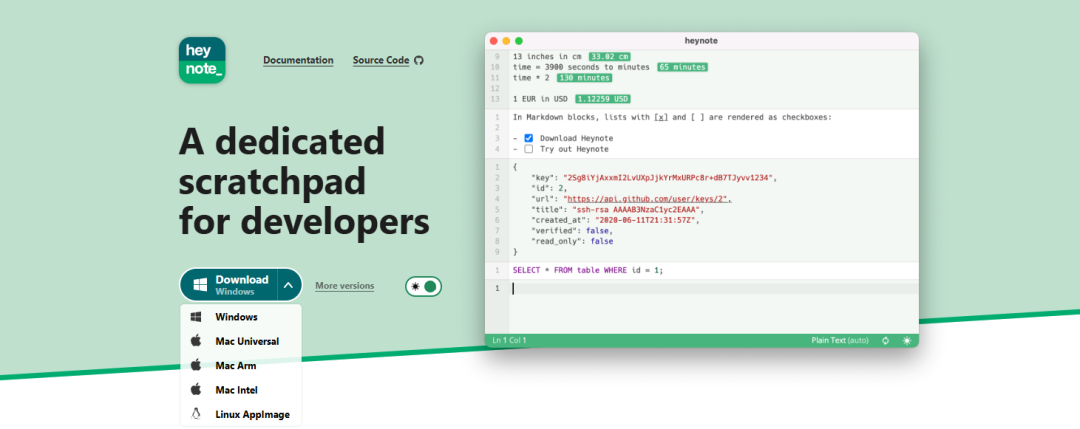Click the Windows logo on the Download button
Screen dimensions: 1080x429
pos(200,284)
